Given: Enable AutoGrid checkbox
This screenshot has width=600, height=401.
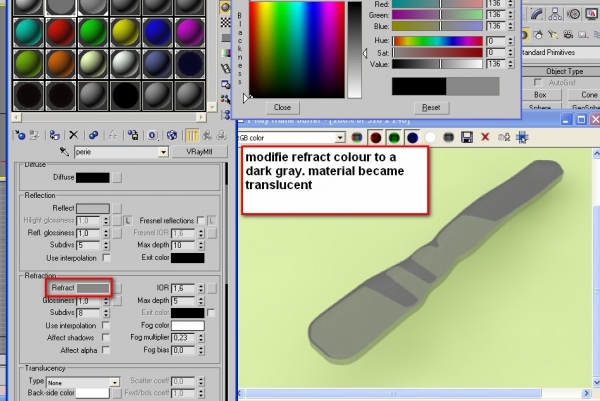Looking at the screenshot, I should pyautogui.click(x=538, y=82).
